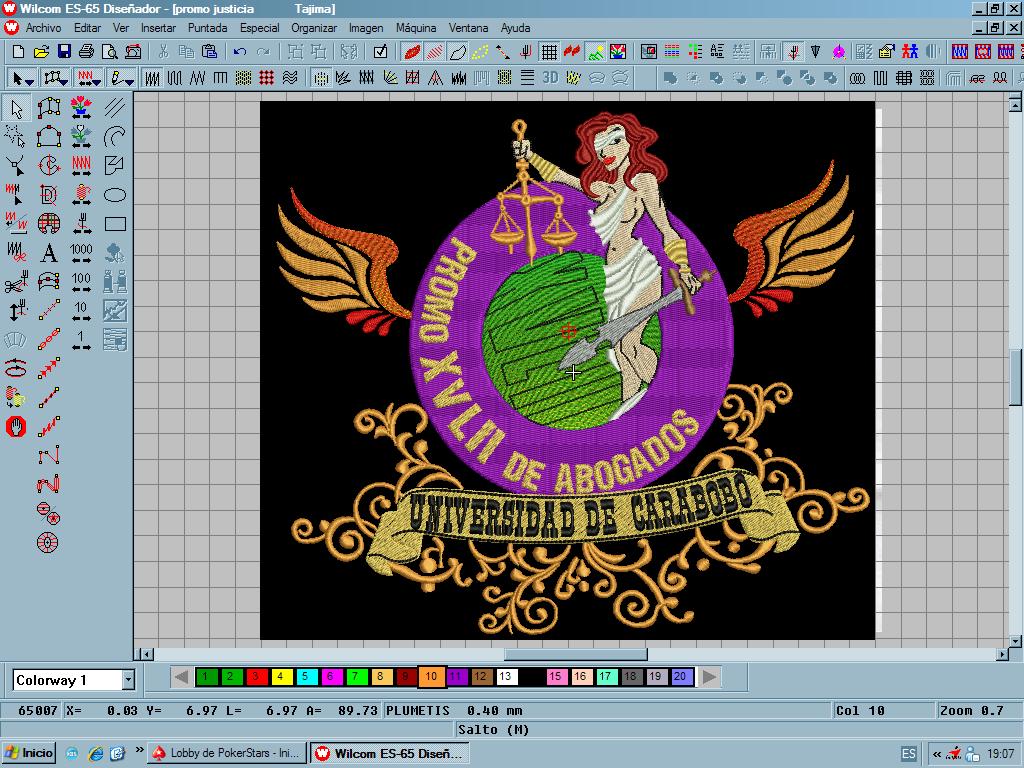Screen dimensions: 1024x768
Task: Paste from clipboard using the toolbar paste icon
Action: pyautogui.click(x=209, y=52)
